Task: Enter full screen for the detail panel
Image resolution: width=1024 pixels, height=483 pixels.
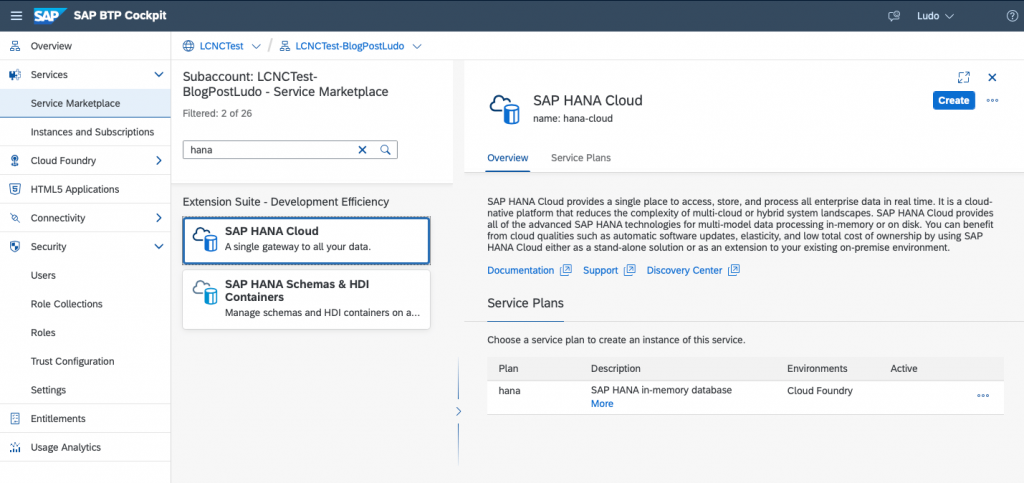Action: [964, 77]
